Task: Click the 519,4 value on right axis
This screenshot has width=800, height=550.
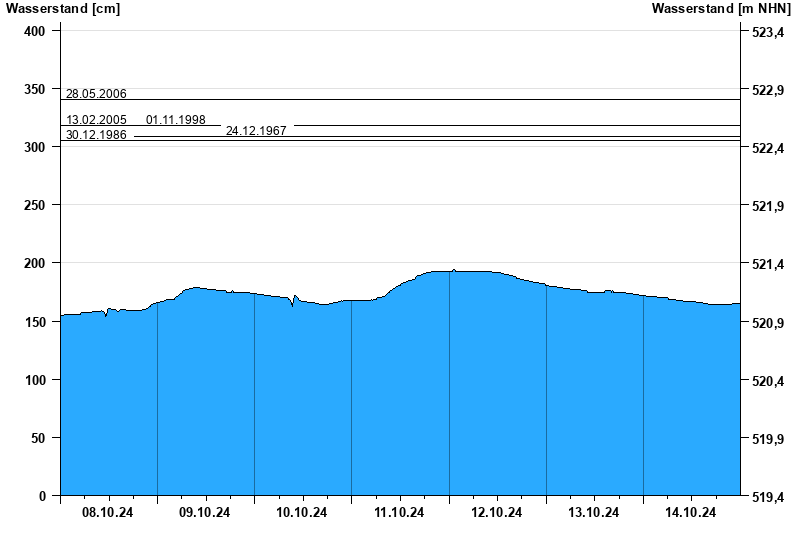Action: 766,496
